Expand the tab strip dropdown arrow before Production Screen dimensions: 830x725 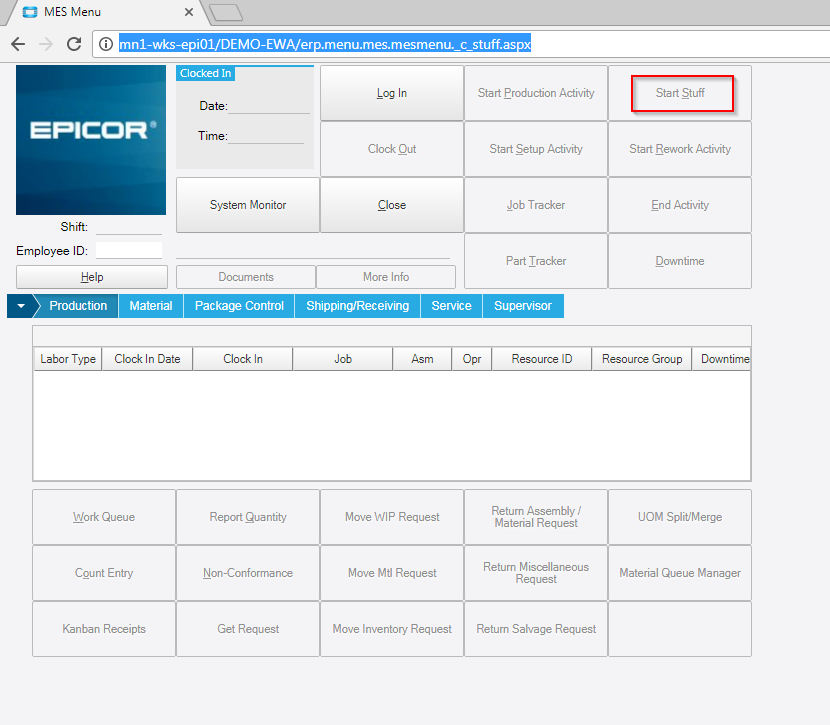(21, 306)
